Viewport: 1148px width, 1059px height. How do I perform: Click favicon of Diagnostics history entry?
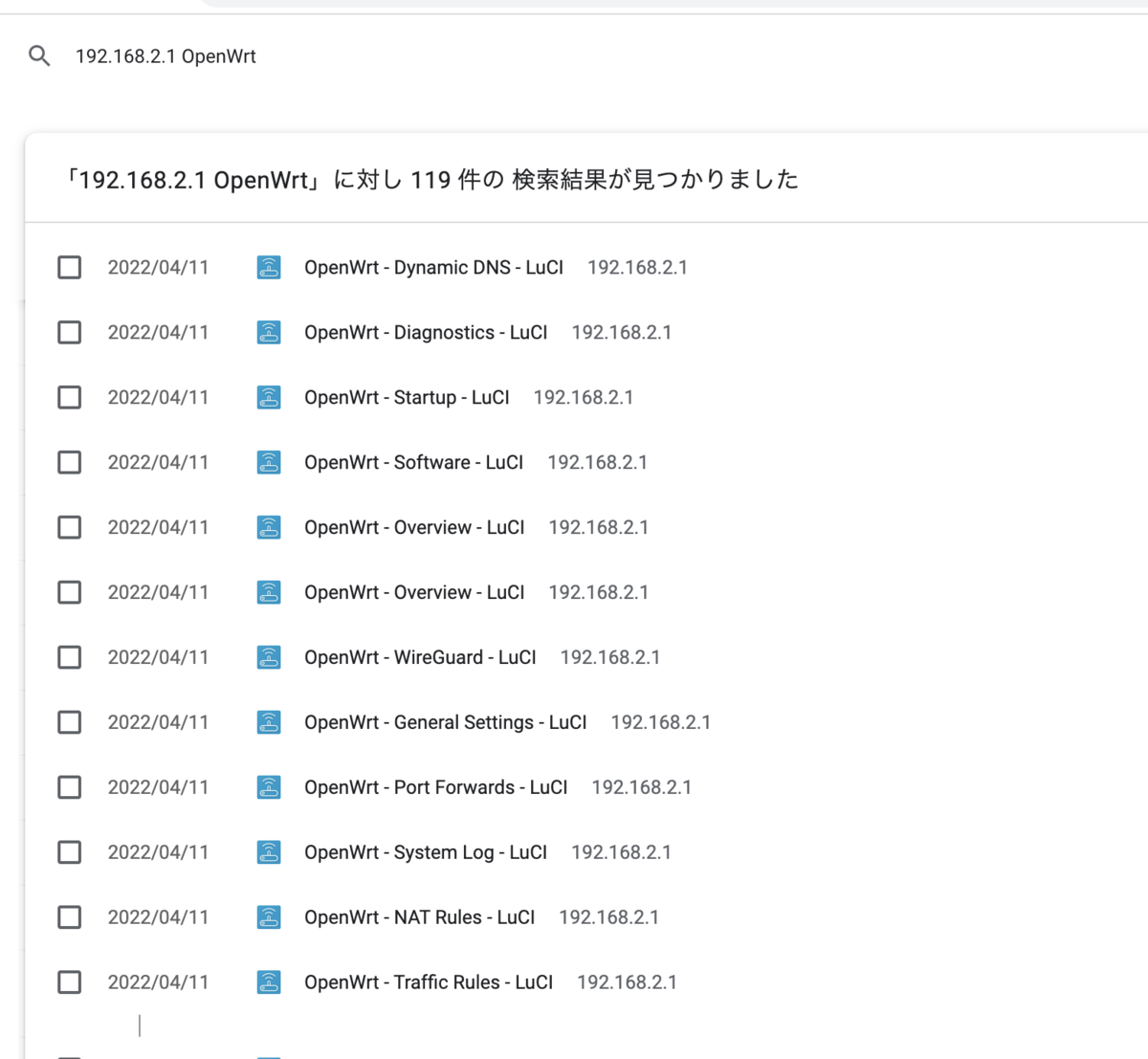[x=269, y=333]
